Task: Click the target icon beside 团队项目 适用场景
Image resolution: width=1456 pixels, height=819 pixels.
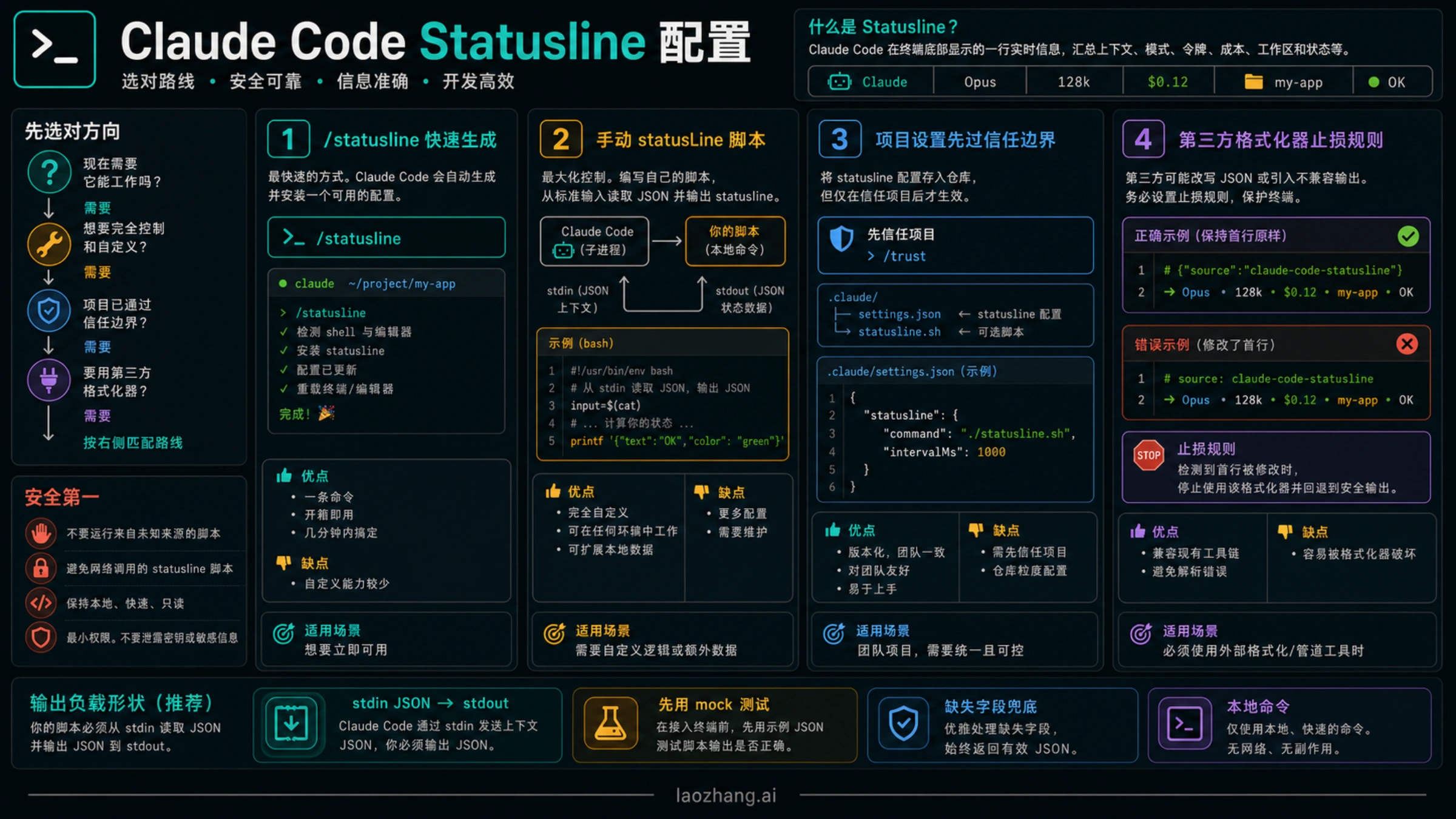Action: [834, 633]
